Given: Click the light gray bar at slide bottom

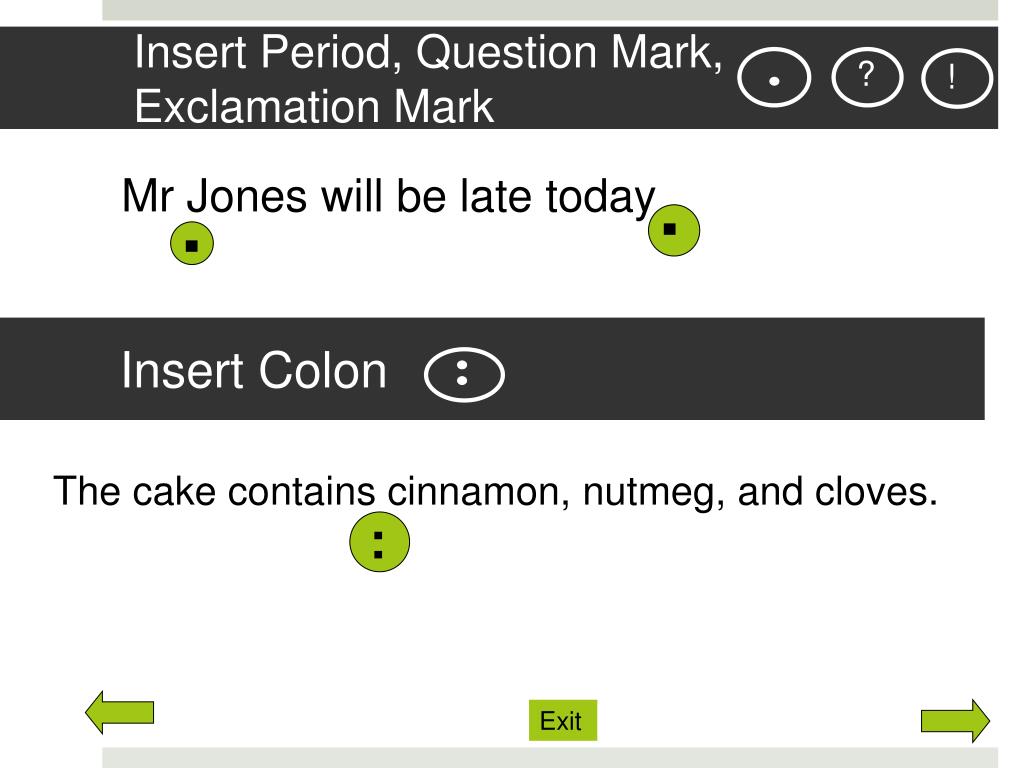Looking at the screenshot, I should tap(550, 758).
